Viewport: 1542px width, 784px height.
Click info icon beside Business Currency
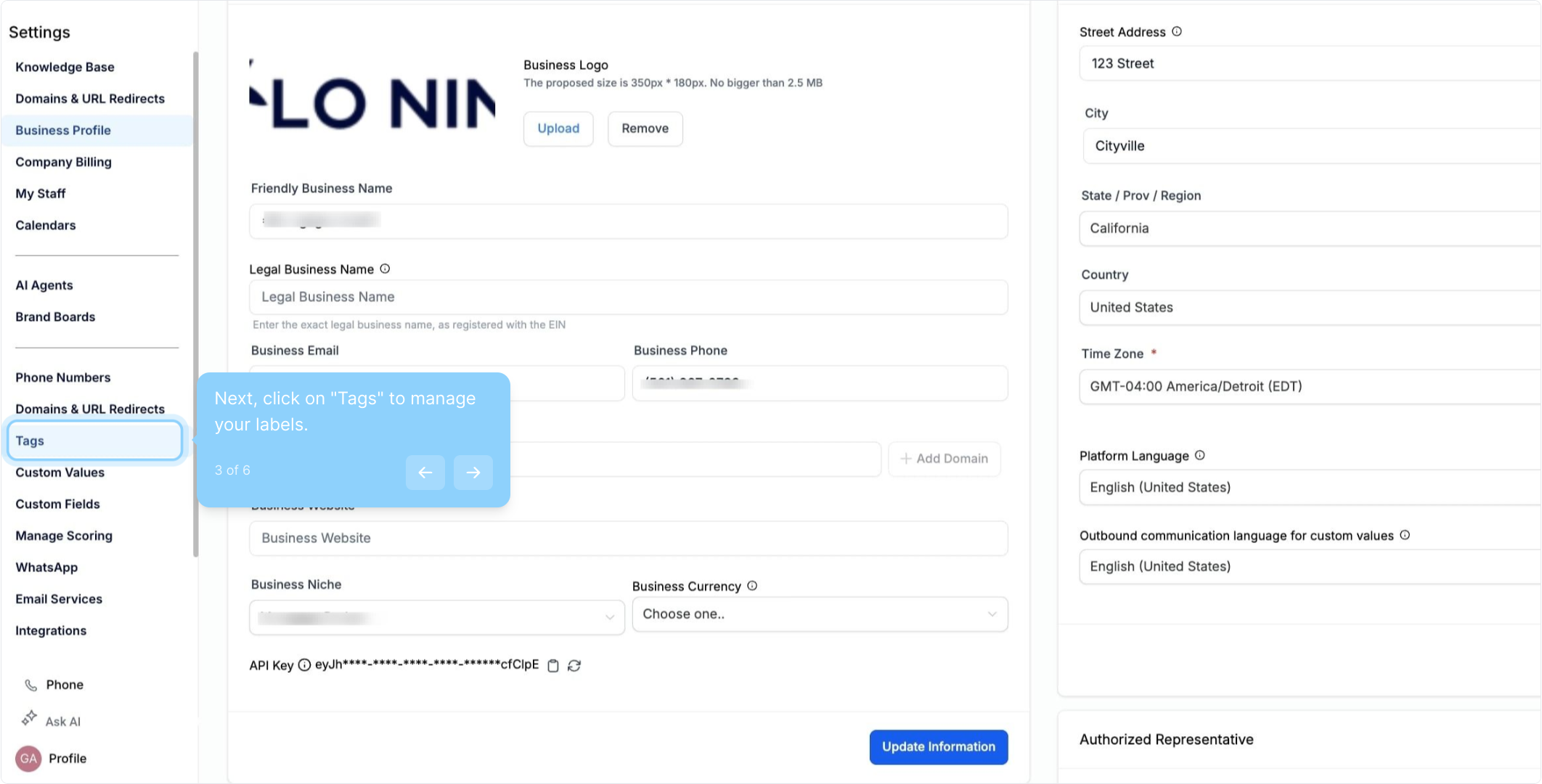(752, 586)
